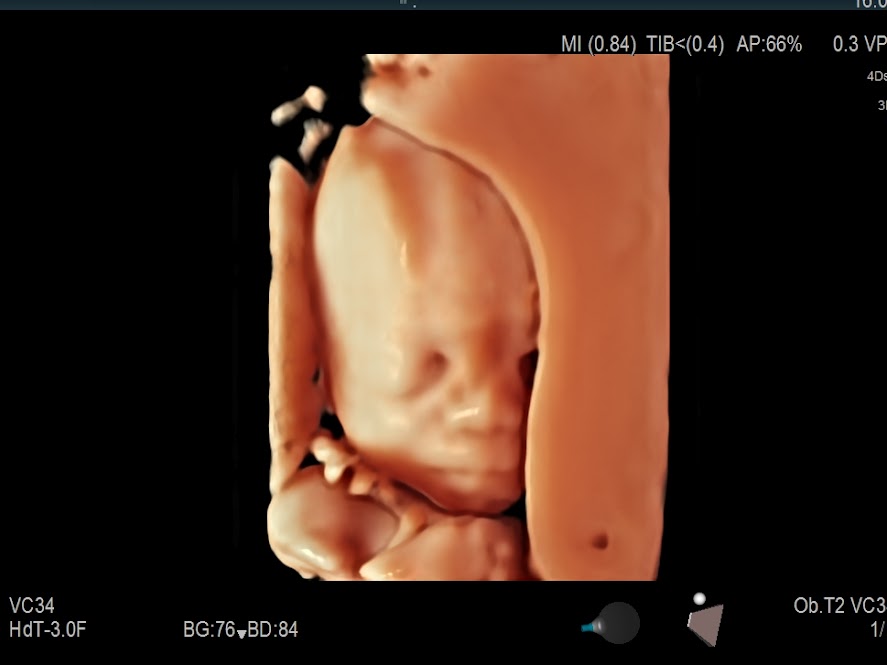Select the BD:84 value
Viewport: 887px width, 665px height.
273,630
